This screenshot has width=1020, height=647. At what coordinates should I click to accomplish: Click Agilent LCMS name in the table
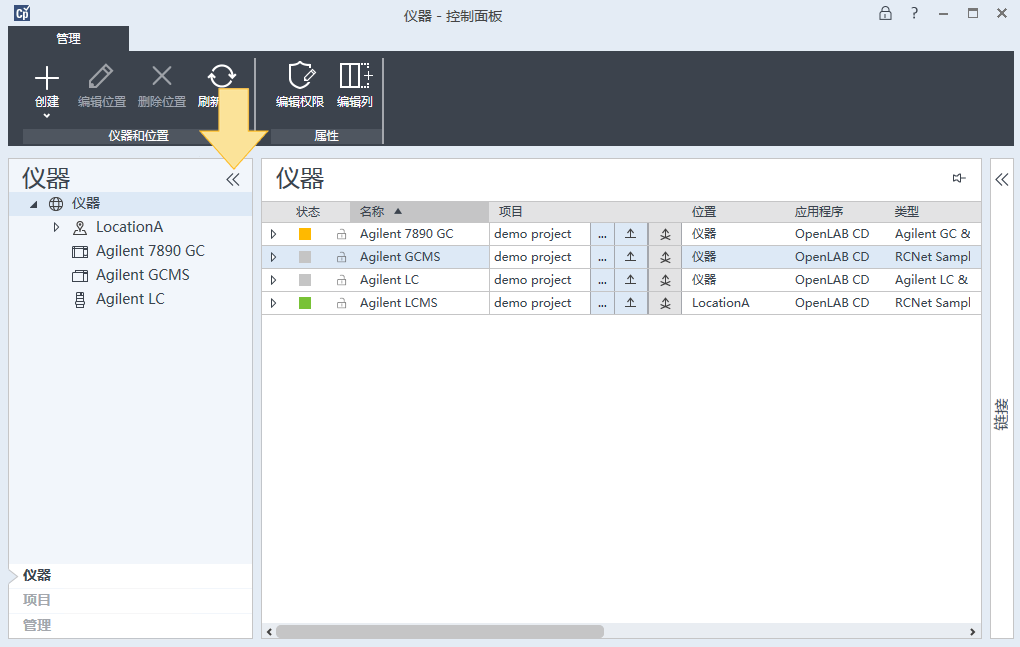399,303
